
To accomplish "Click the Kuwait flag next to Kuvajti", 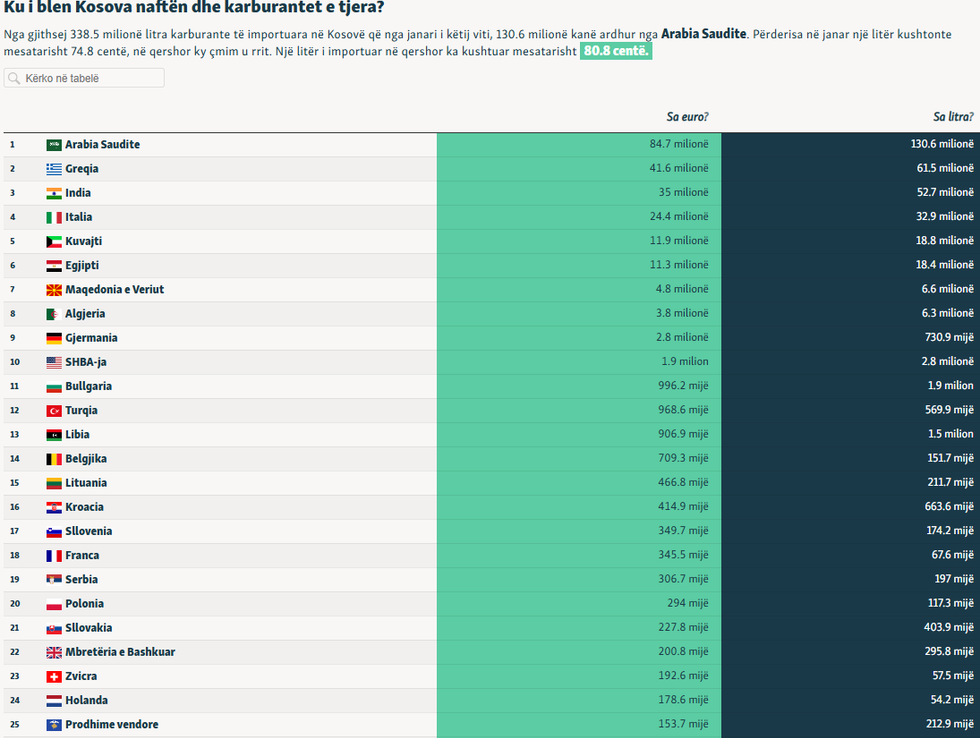I will pos(54,241).
